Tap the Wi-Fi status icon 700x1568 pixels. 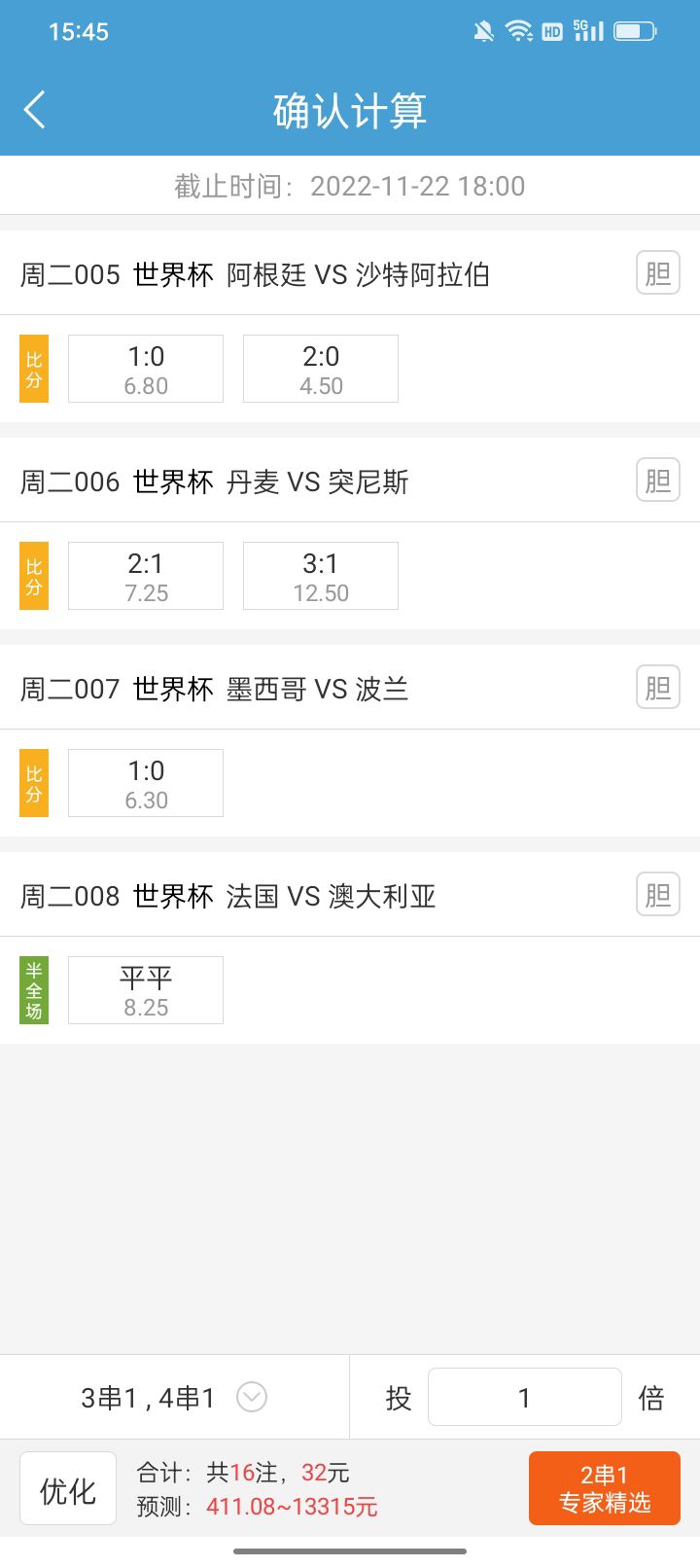pyautogui.click(x=519, y=31)
